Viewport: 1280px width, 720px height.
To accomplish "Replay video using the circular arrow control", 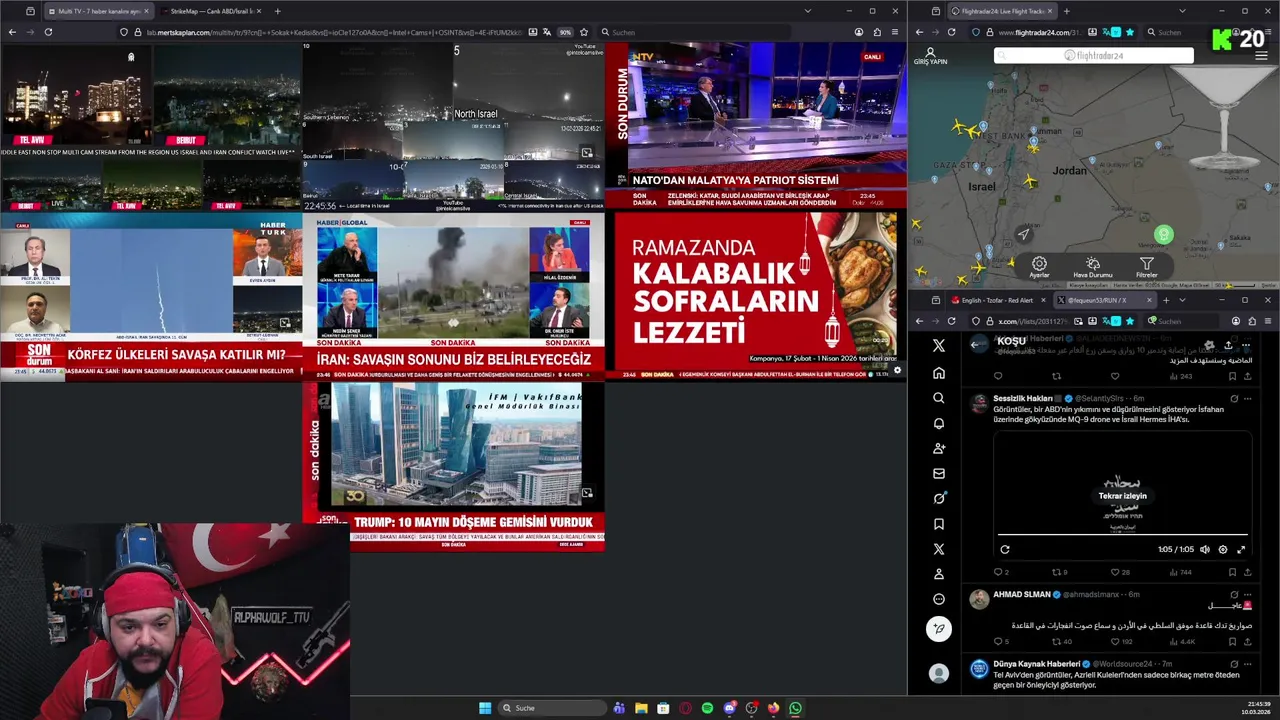I will (x=1005, y=549).
